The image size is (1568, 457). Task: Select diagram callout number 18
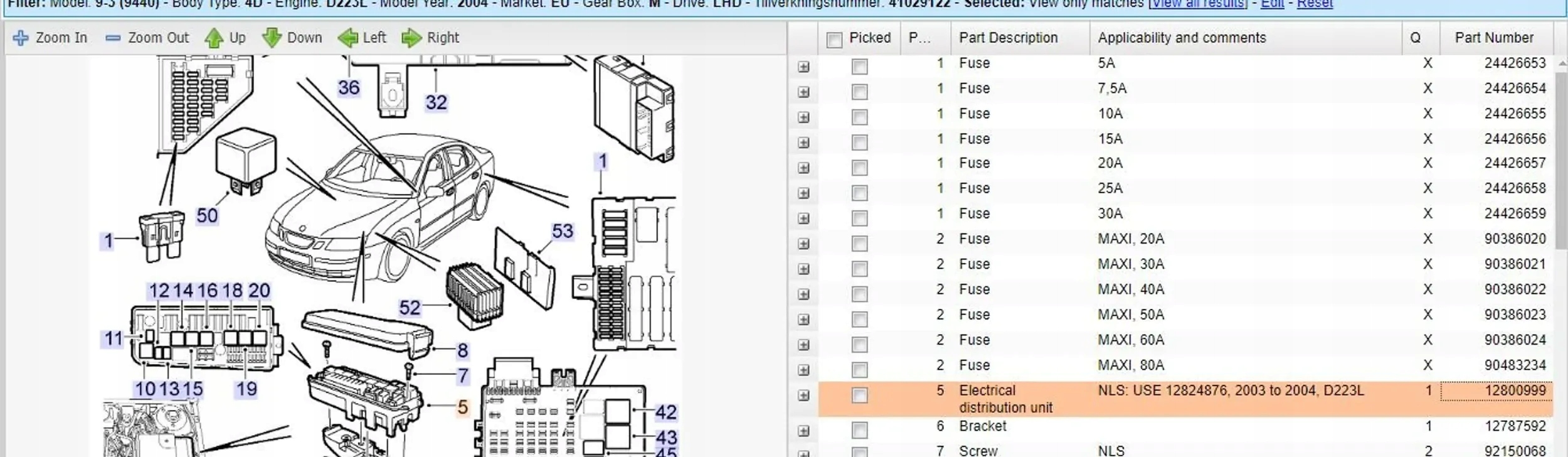pos(232,291)
